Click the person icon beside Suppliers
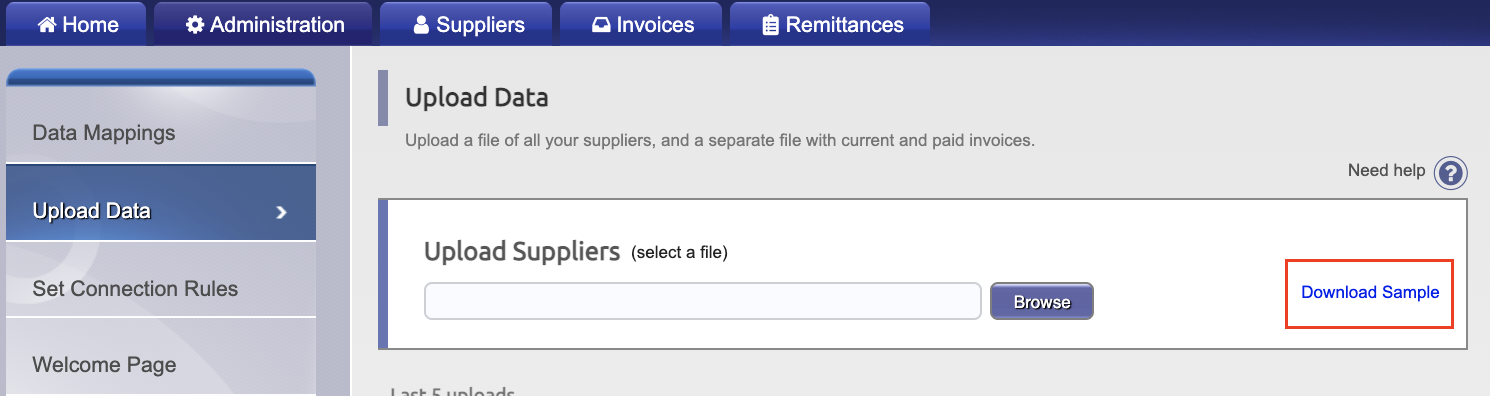 pos(421,25)
